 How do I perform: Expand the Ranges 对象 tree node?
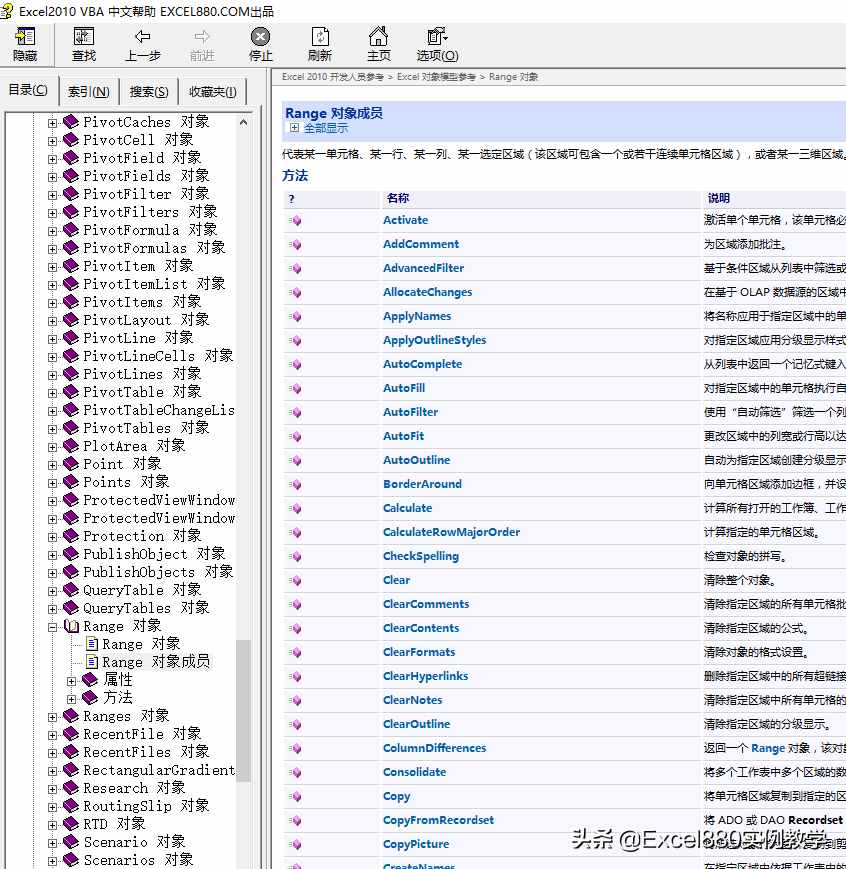52,718
